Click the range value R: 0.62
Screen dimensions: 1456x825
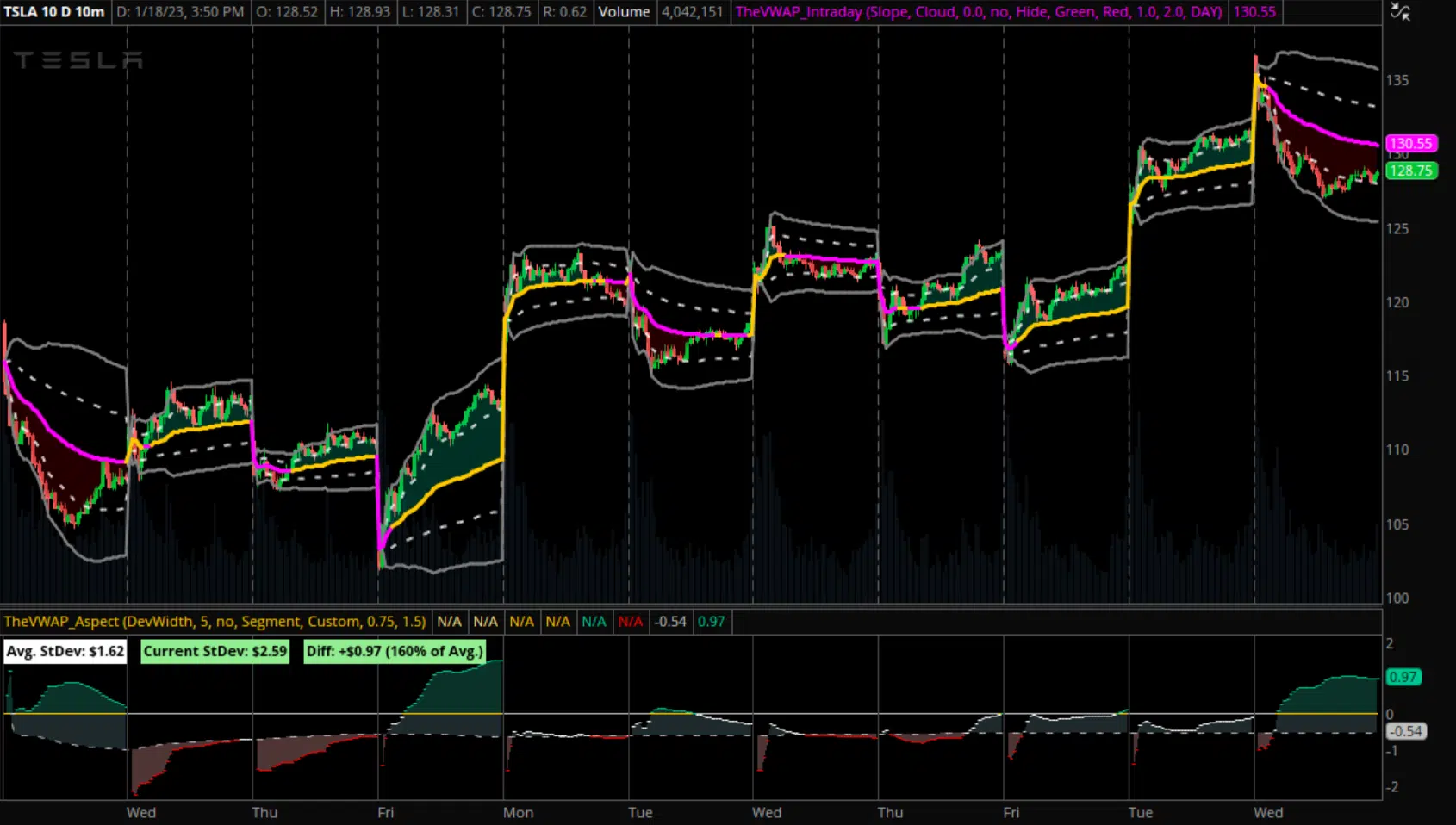click(564, 12)
